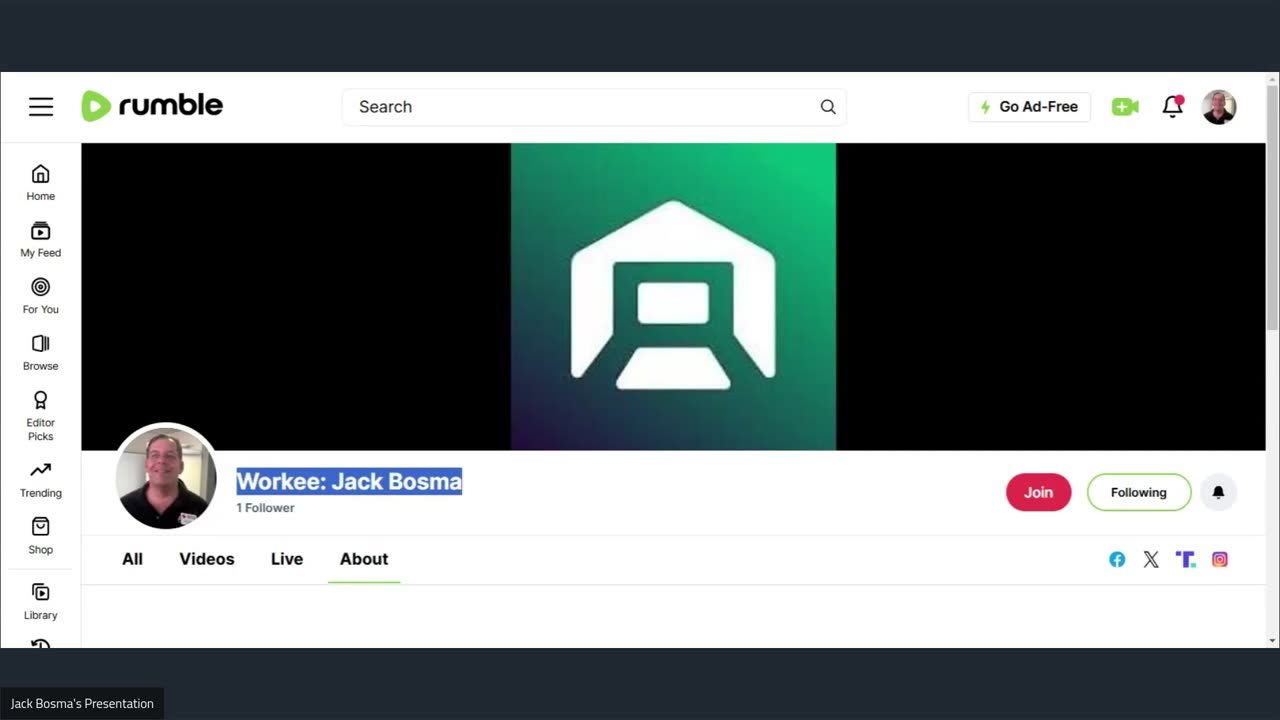This screenshot has width=1280, height=720.
Task: Click the red Join button
Action: pyautogui.click(x=1038, y=492)
